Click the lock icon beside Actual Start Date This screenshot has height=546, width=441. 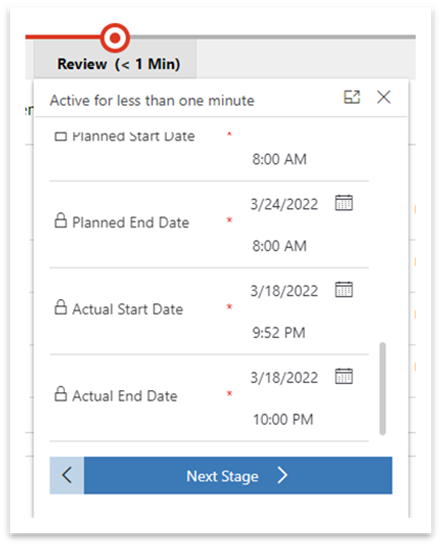pos(61,307)
